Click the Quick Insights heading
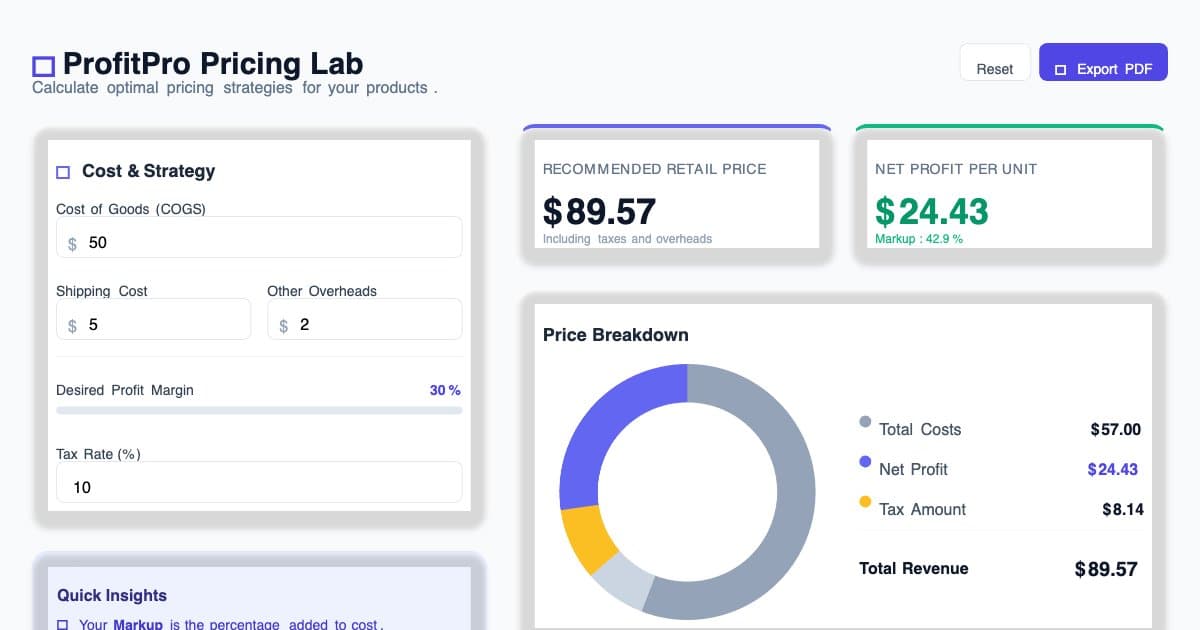Viewport: 1200px width, 630px height. coord(112,595)
